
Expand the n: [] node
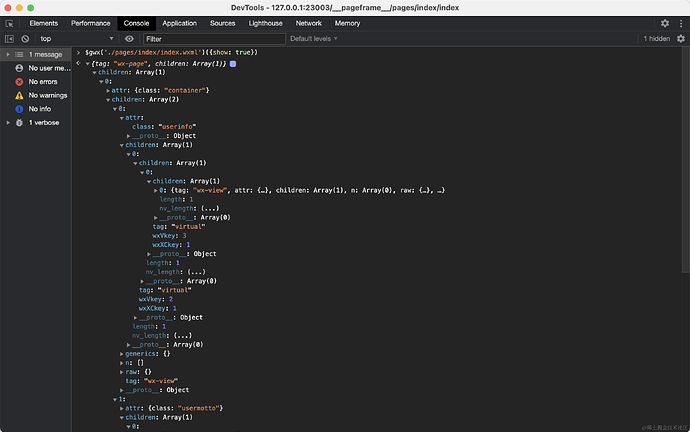coord(121,363)
